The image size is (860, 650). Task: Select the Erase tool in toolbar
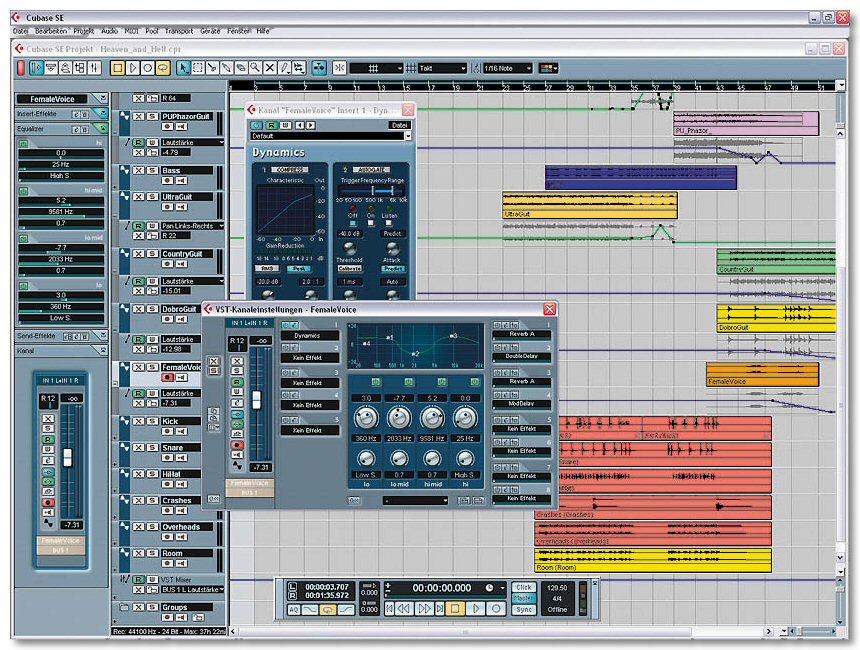coord(241,68)
